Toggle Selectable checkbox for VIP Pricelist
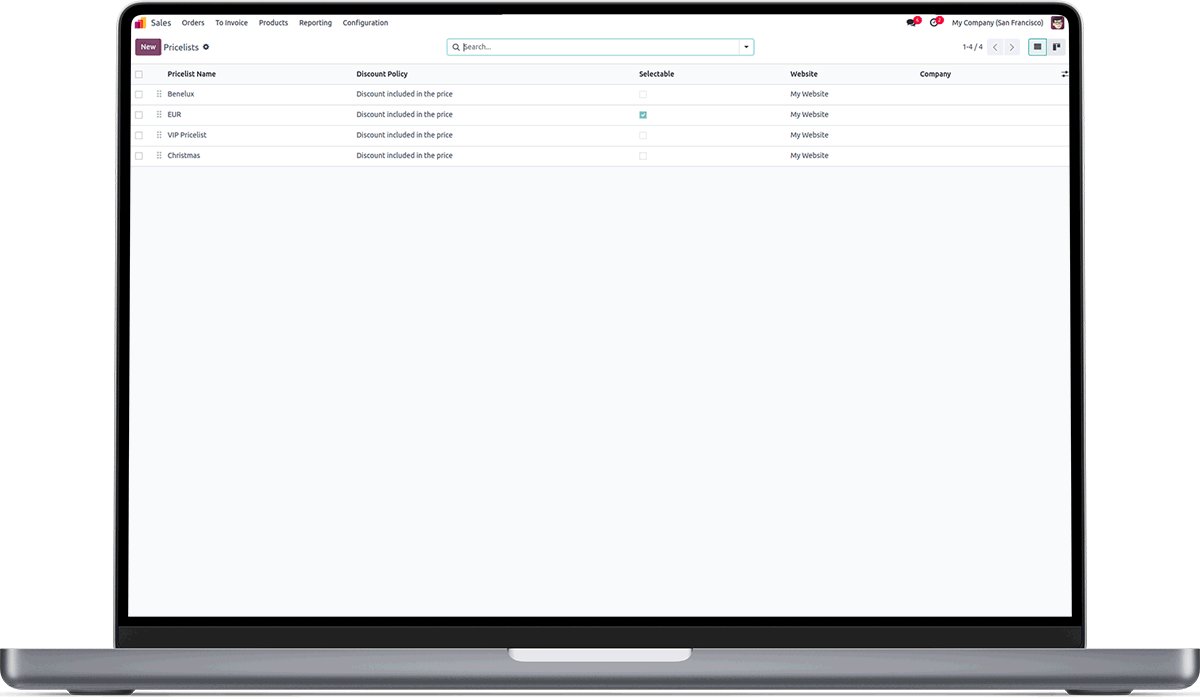The width and height of the screenshot is (1200, 697). pyautogui.click(x=643, y=135)
